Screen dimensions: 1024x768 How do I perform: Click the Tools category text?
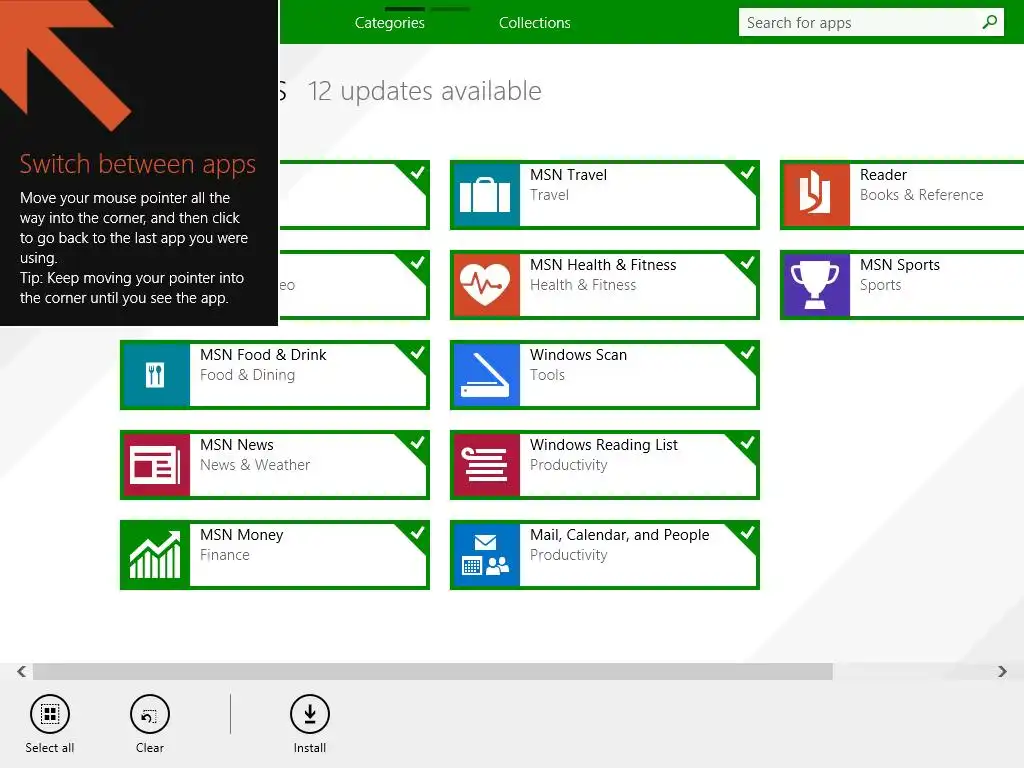547,375
